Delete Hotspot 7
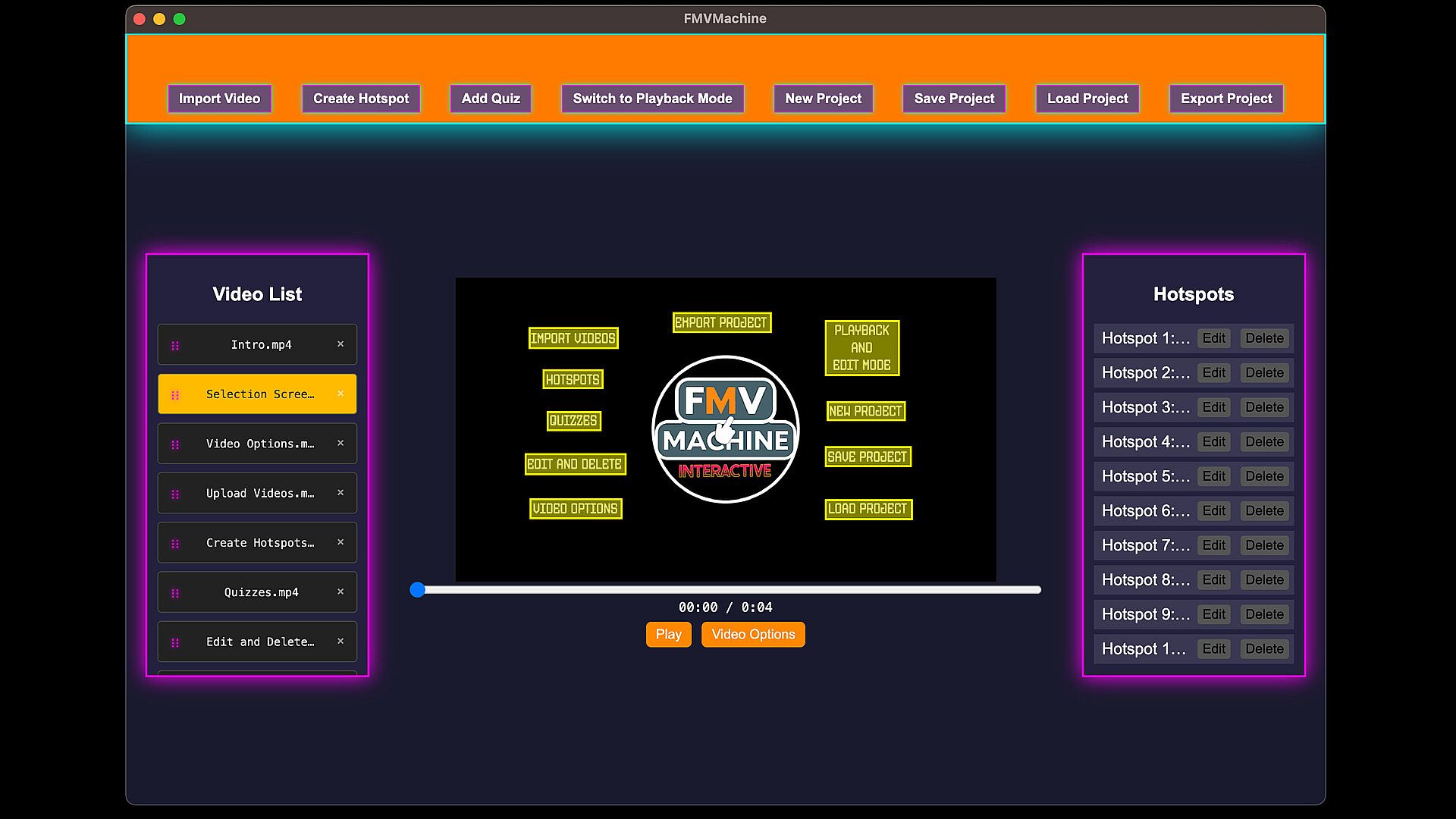 [x=1264, y=545]
